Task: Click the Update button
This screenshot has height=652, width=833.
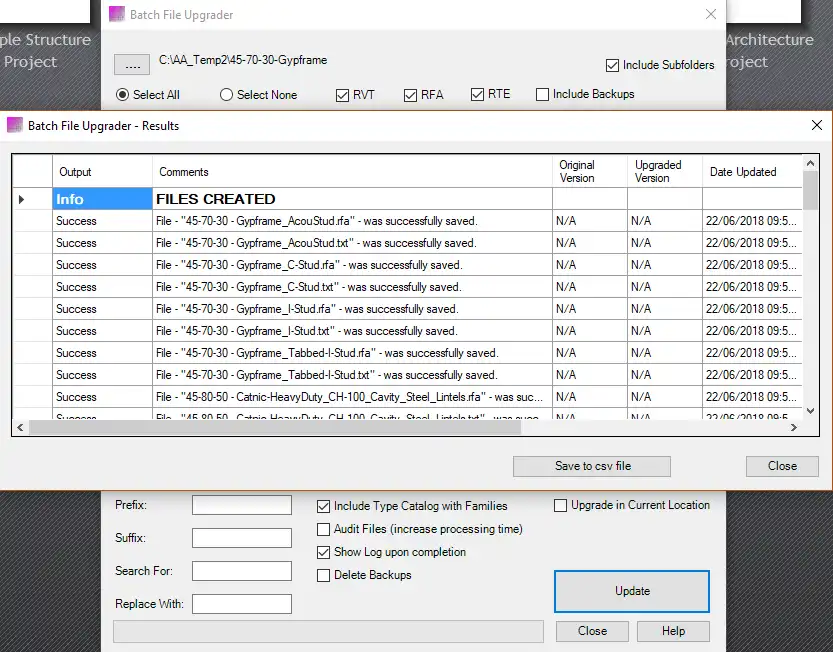Action: tap(631, 591)
